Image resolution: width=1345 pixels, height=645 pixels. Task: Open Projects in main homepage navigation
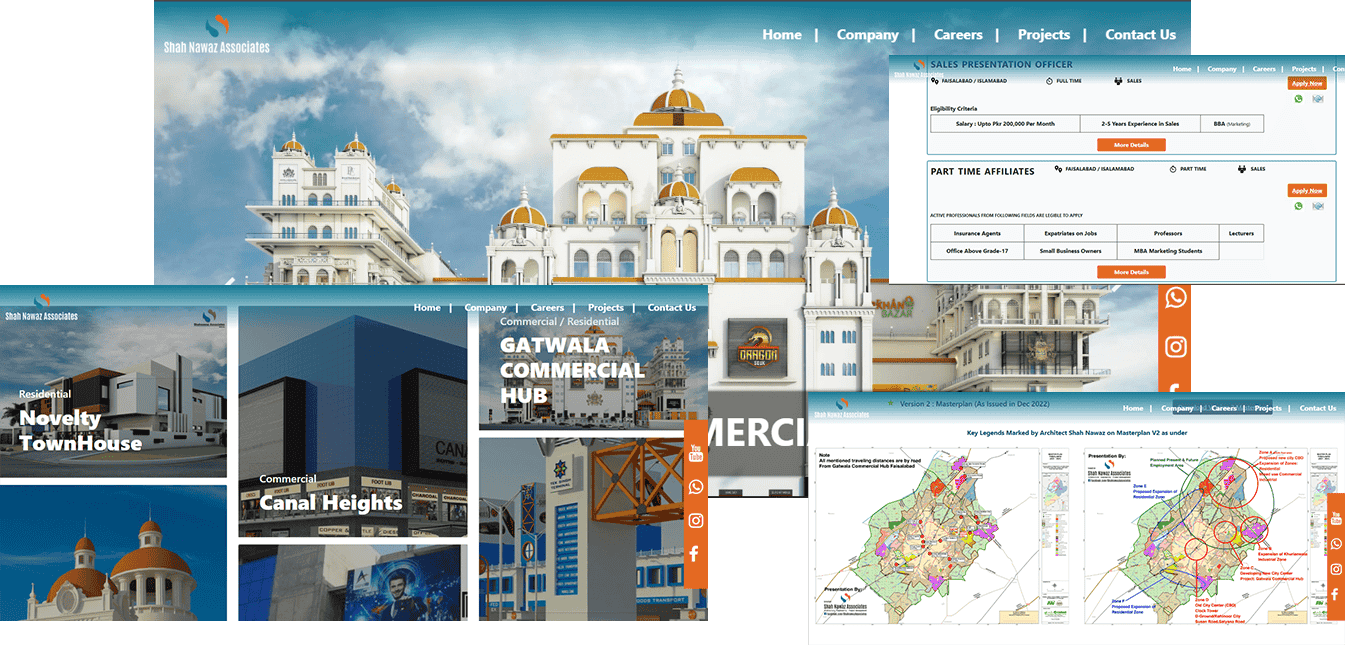pos(1044,34)
